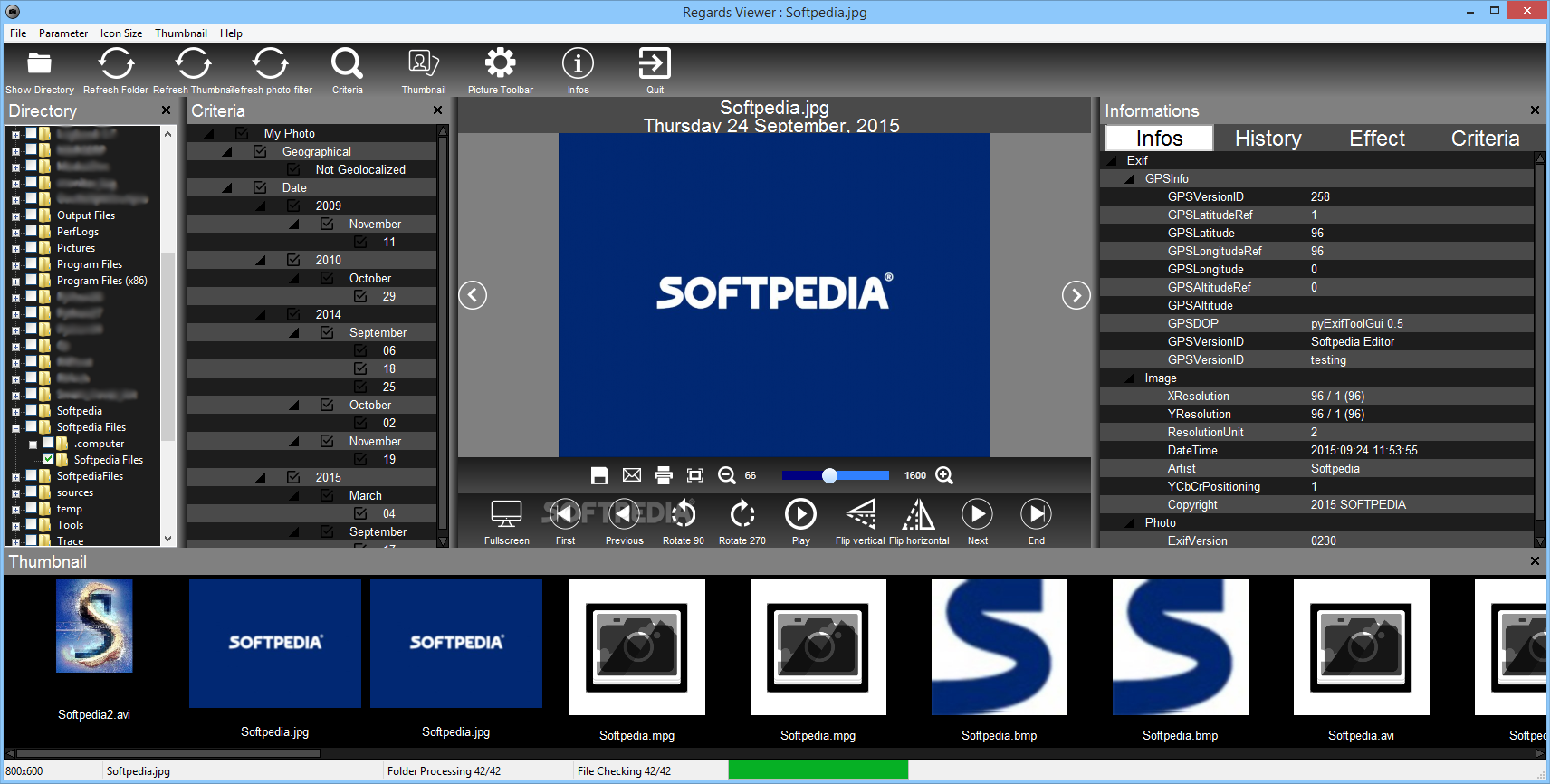
Task: Collapse the 2014 year node
Action: 261,314
